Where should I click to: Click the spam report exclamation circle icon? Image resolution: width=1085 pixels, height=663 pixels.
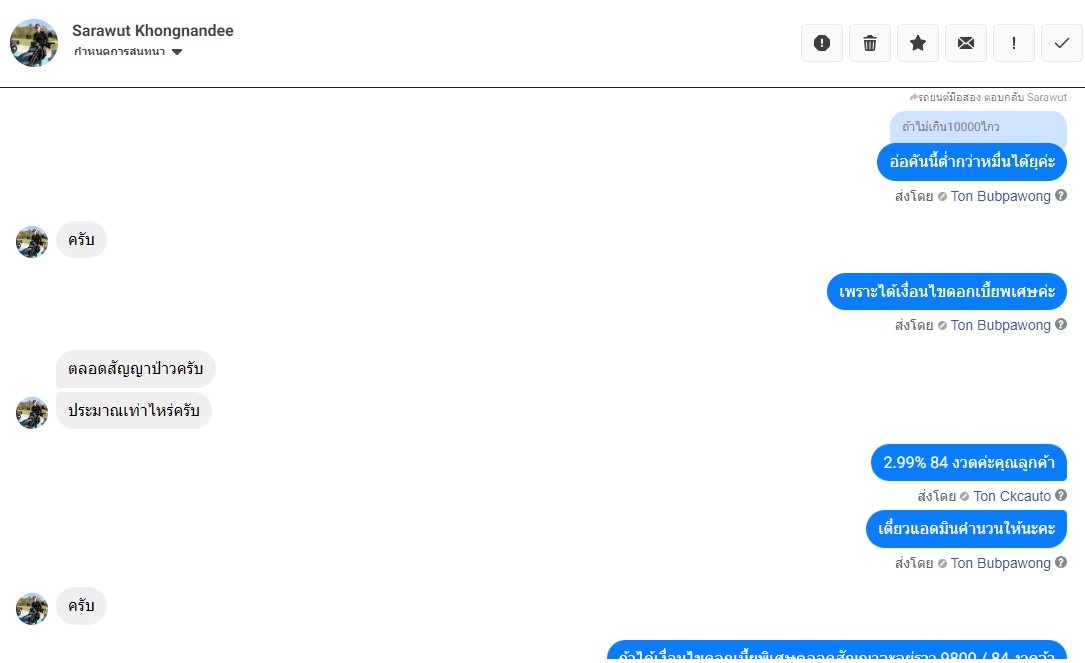[x=821, y=43]
